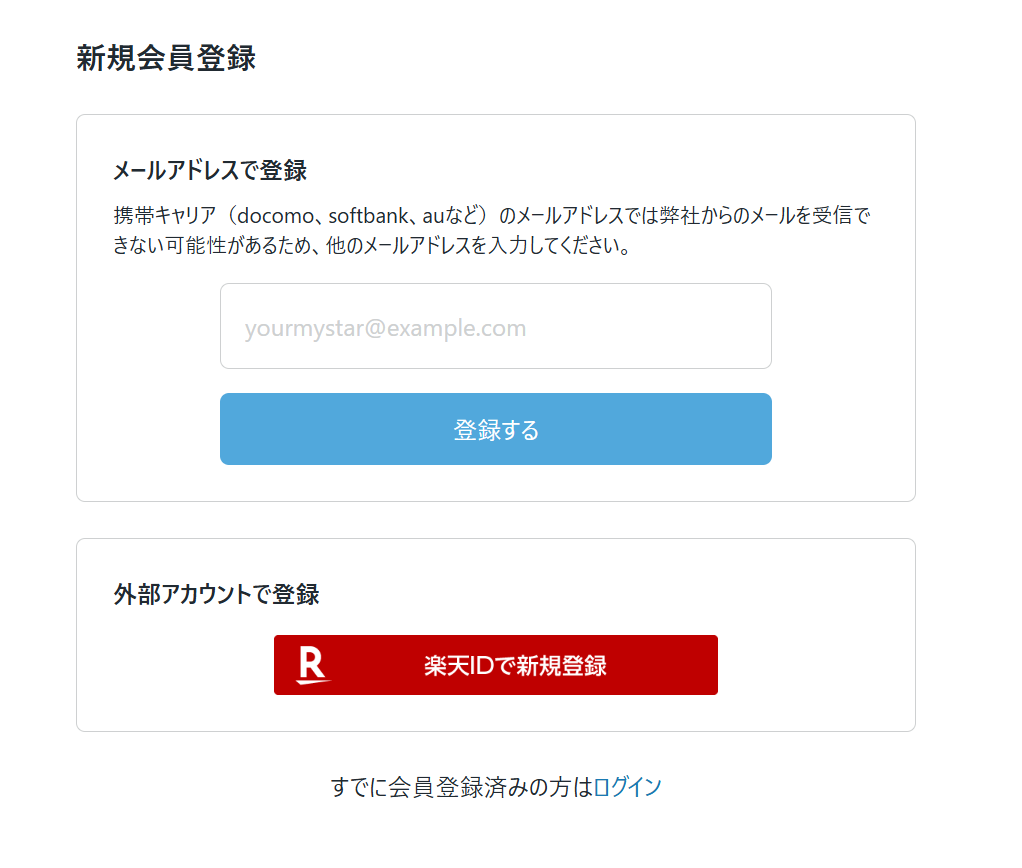The width and height of the screenshot is (1022, 868).
Task: Focus the yourmystar@example.com email field
Action: [x=495, y=326]
